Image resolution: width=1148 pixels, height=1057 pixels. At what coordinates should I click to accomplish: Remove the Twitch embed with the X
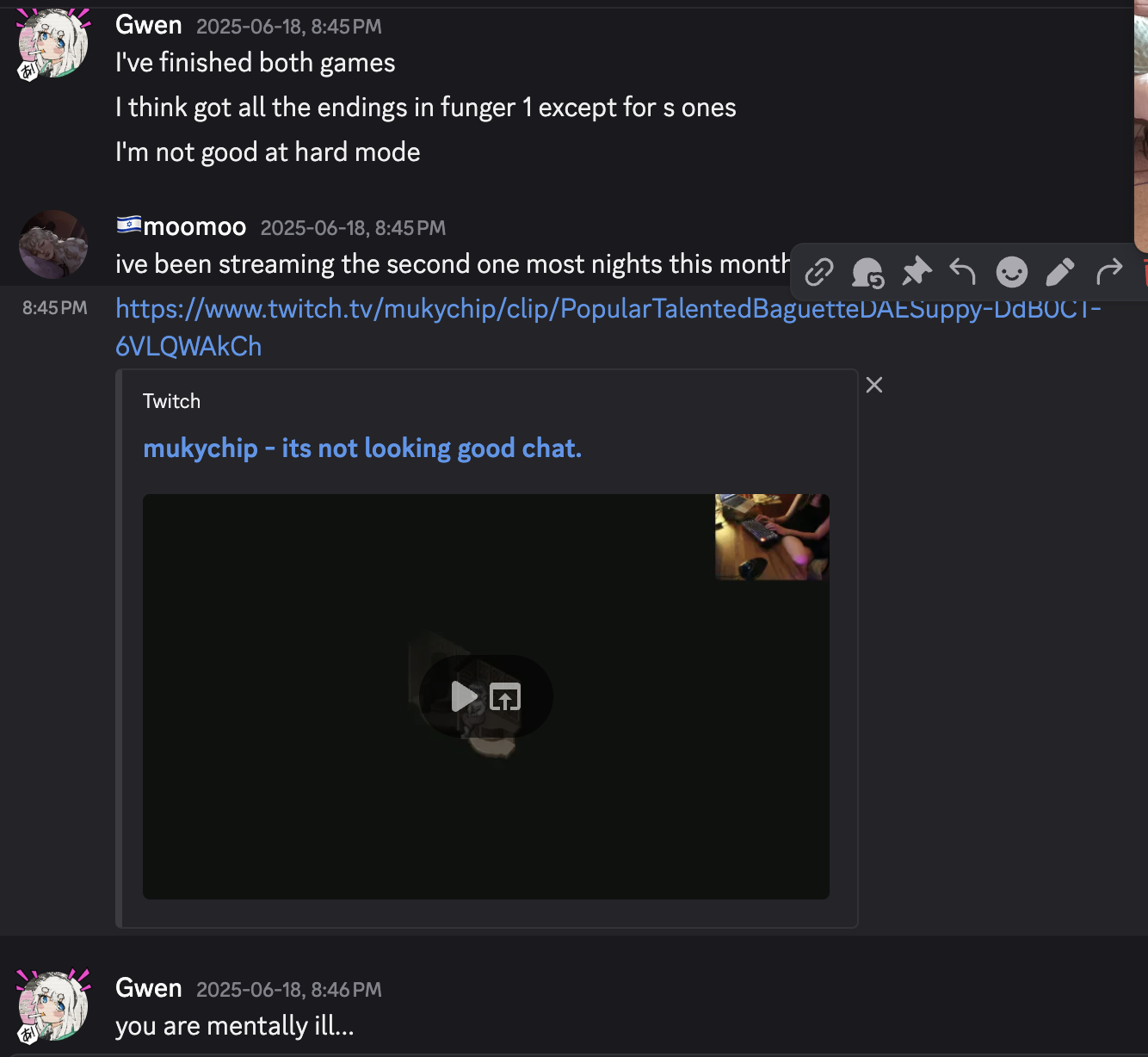874,385
